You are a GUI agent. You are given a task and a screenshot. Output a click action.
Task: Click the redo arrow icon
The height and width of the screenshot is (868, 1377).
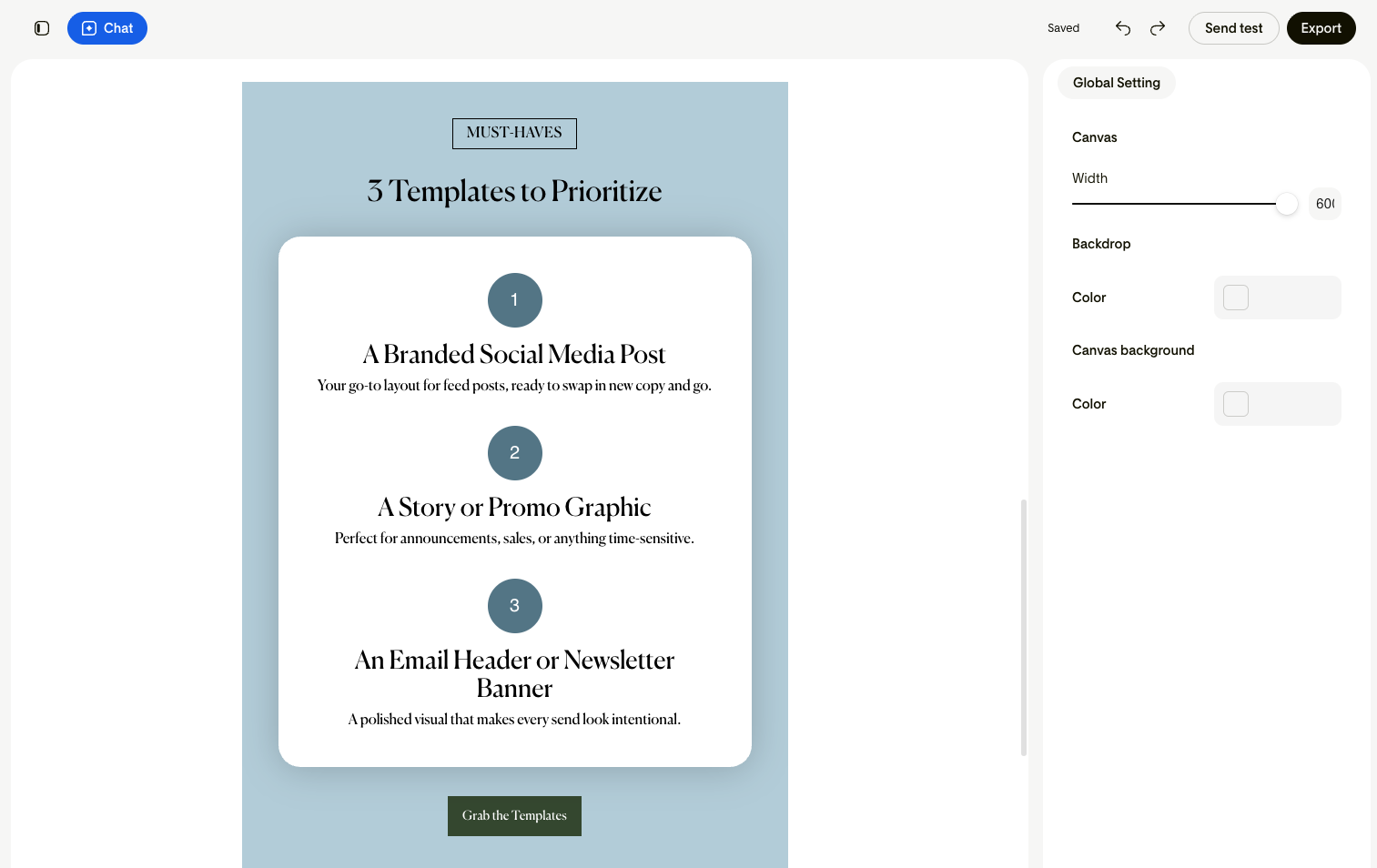[1158, 28]
